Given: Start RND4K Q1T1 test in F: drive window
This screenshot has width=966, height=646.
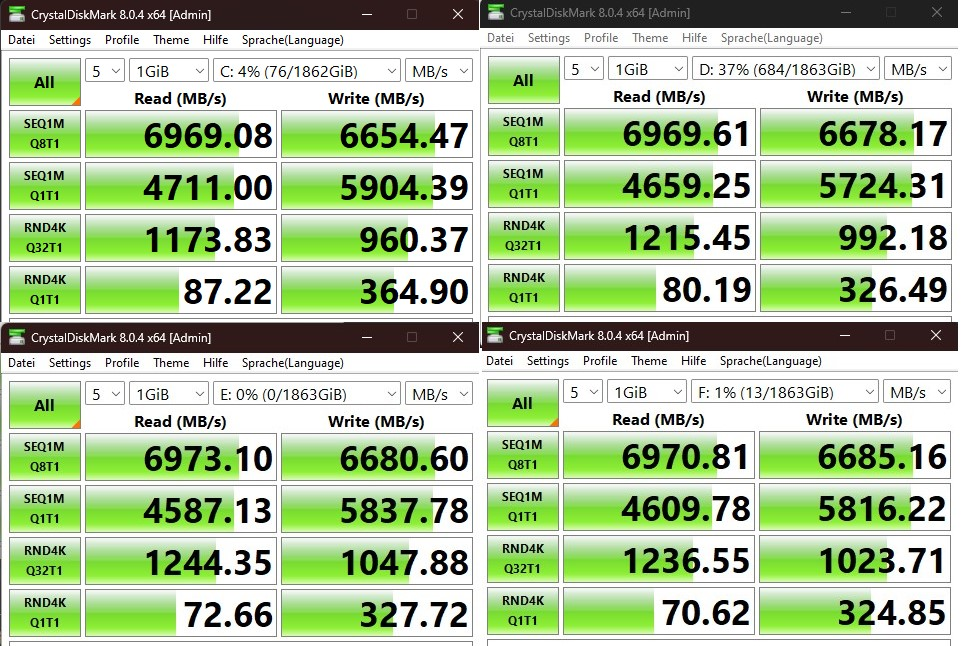Looking at the screenshot, I should tap(522, 611).
